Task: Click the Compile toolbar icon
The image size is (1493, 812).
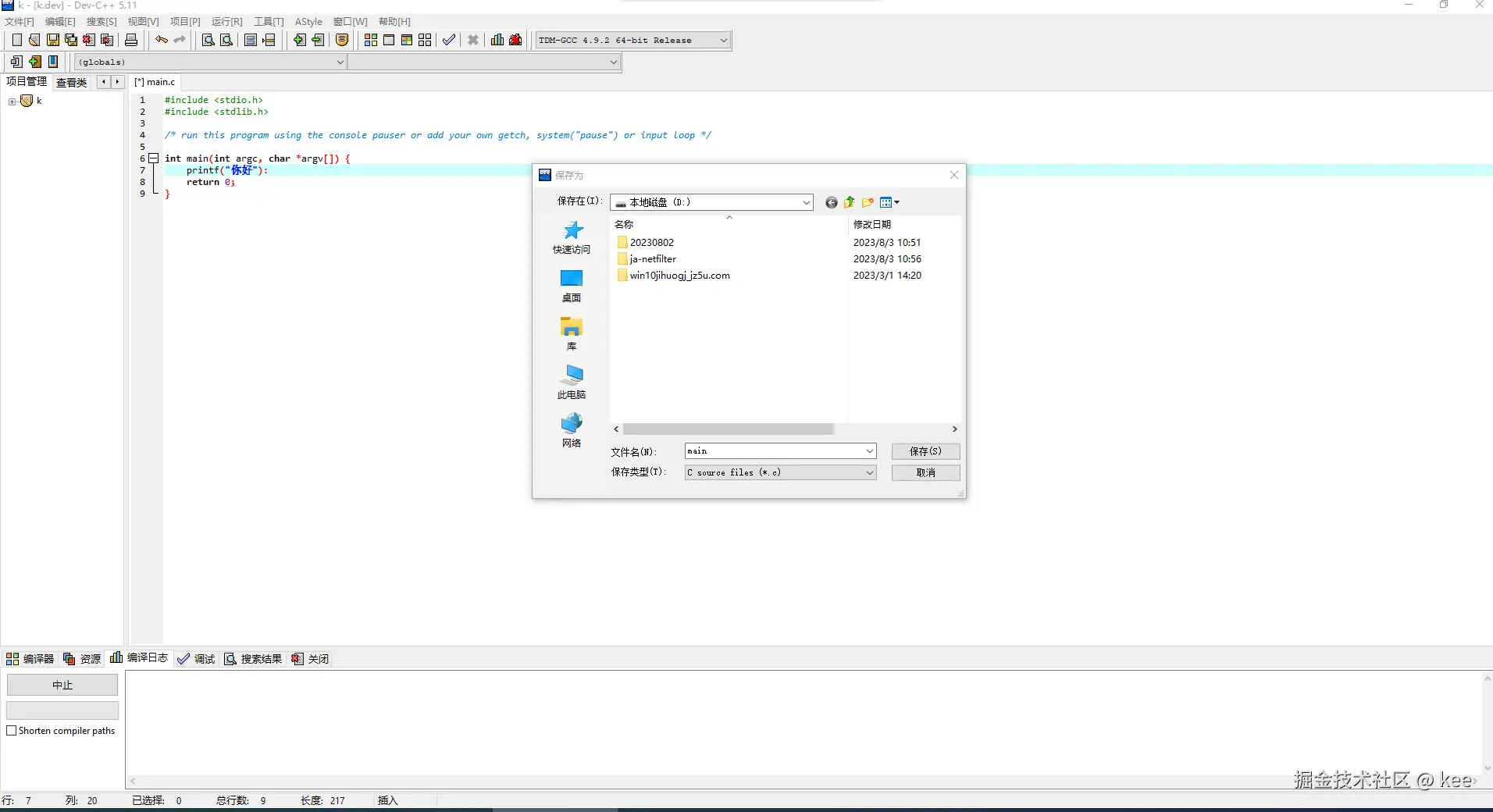Action: pyautogui.click(x=371, y=40)
